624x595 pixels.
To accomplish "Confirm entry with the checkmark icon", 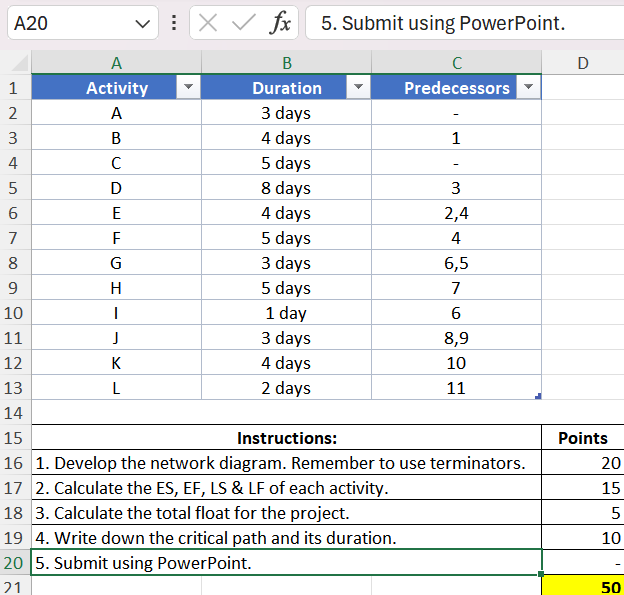I will 243,23.
